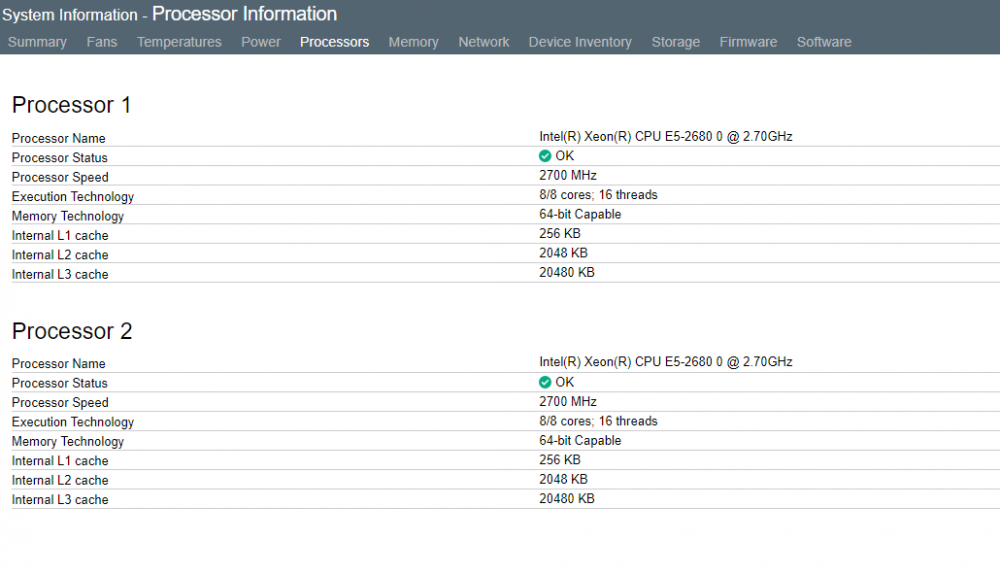Click the Processor 2 heading
Image resolution: width=1000 pixels, height=574 pixels.
coord(72,331)
